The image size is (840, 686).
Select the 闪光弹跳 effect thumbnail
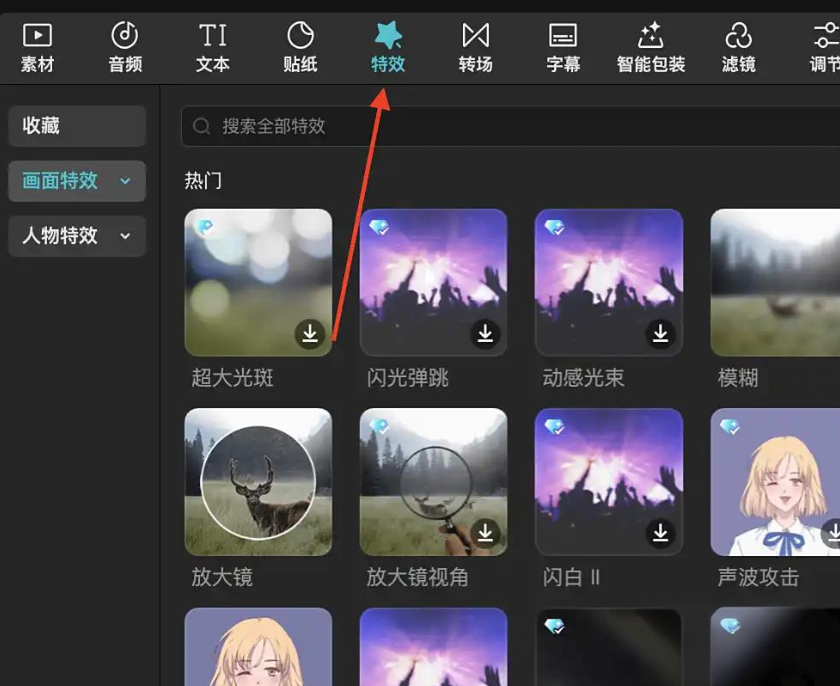(434, 282)
